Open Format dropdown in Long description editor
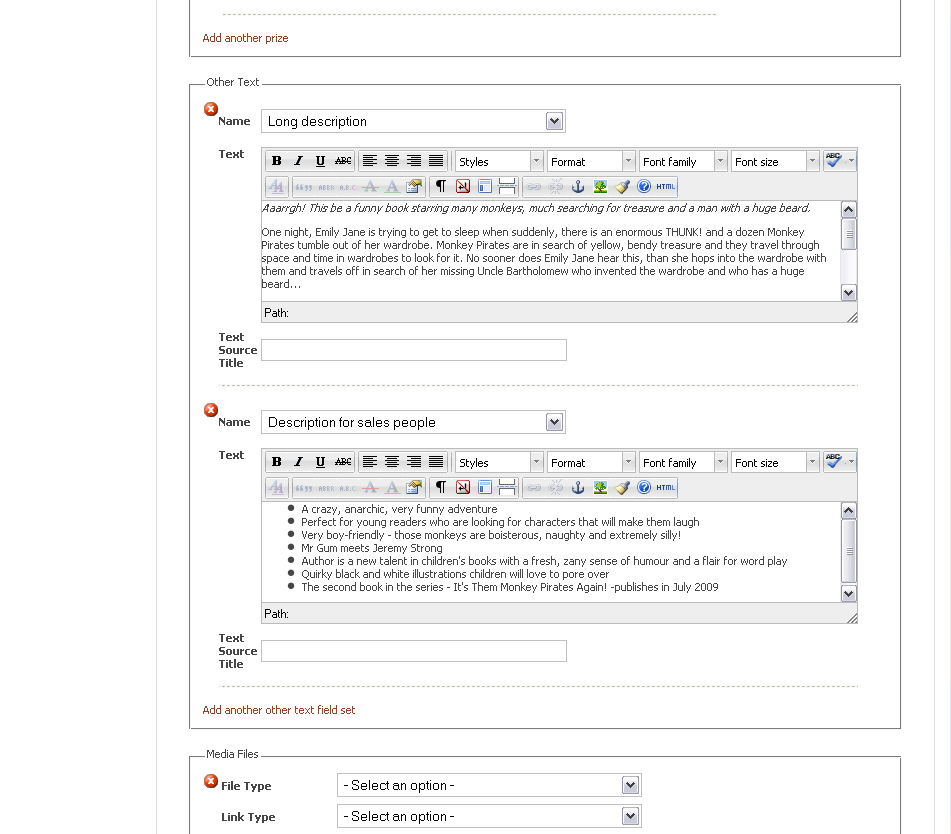Image resolution: width=951 pixels, height=834 pixels. click(591, 162)
